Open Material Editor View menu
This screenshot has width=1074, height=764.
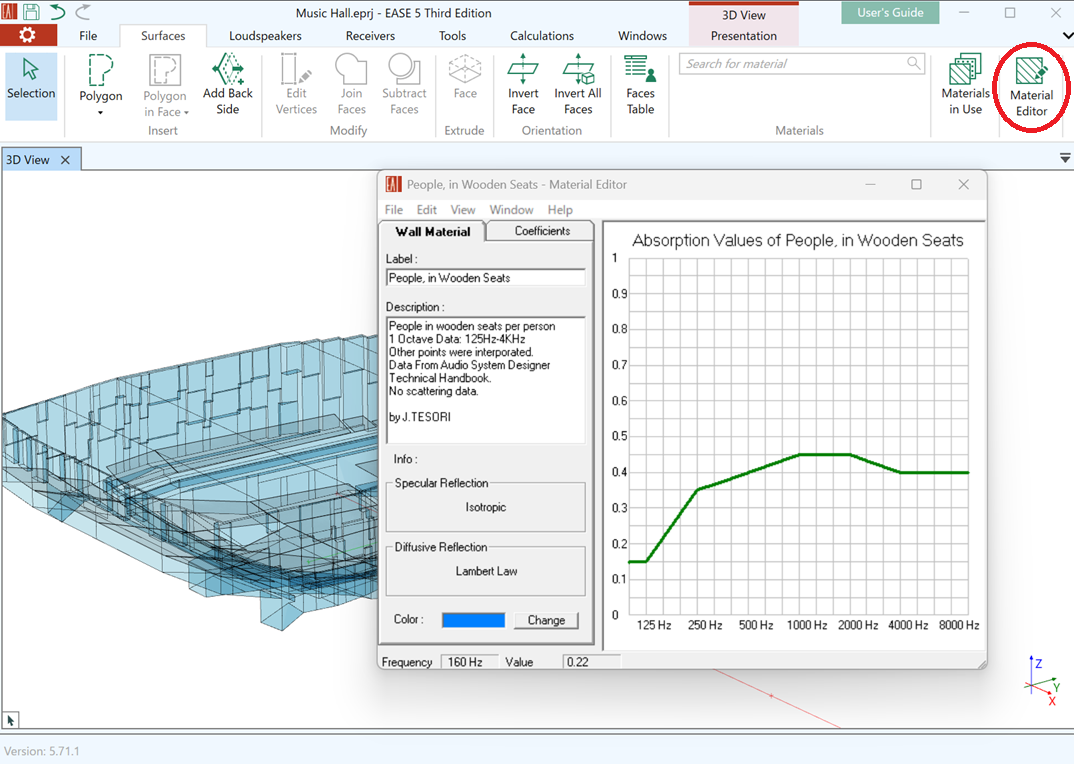tap(463, 210)
